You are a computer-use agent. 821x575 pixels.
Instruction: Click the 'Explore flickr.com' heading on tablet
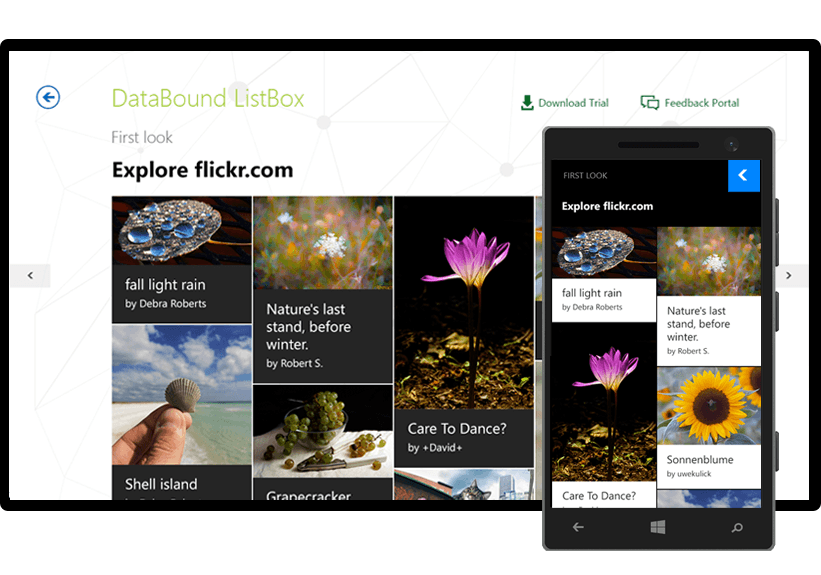[x=203, y=170]
